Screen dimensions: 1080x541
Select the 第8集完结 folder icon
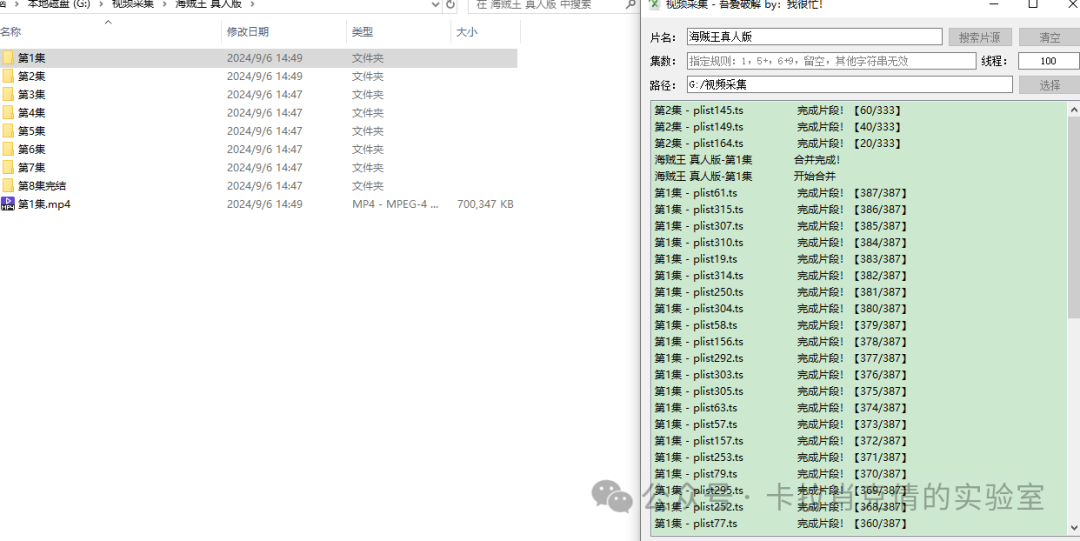[x=8, y=185]
